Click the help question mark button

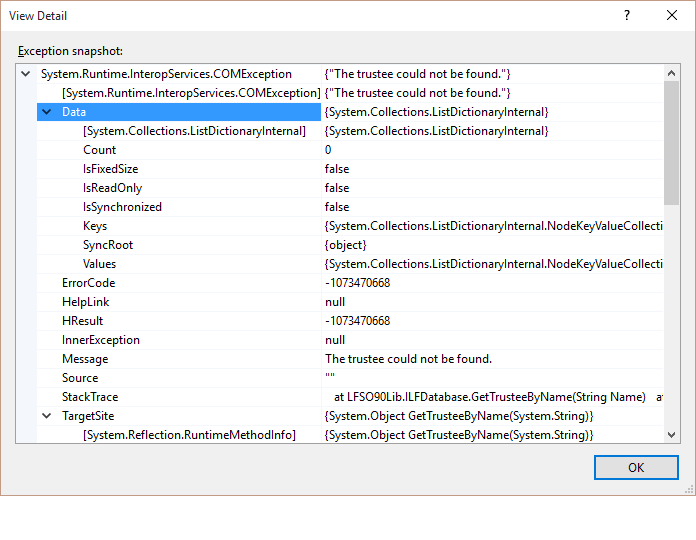click(627, 16)
